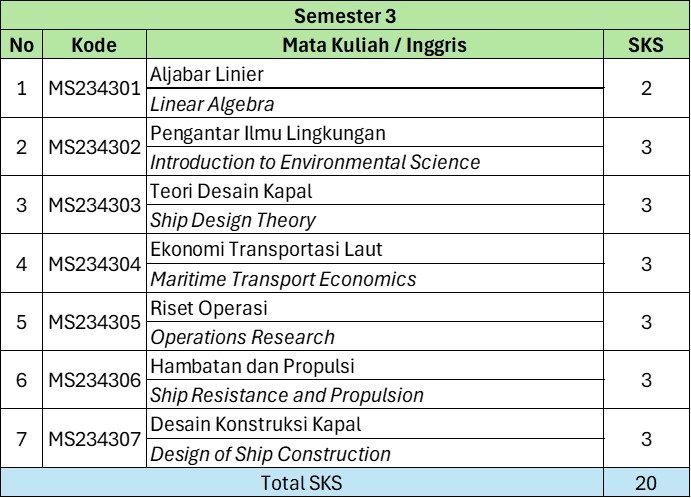Click the Semester 3 title cell
Screen dimensions: 691x498
click(345, 16)
